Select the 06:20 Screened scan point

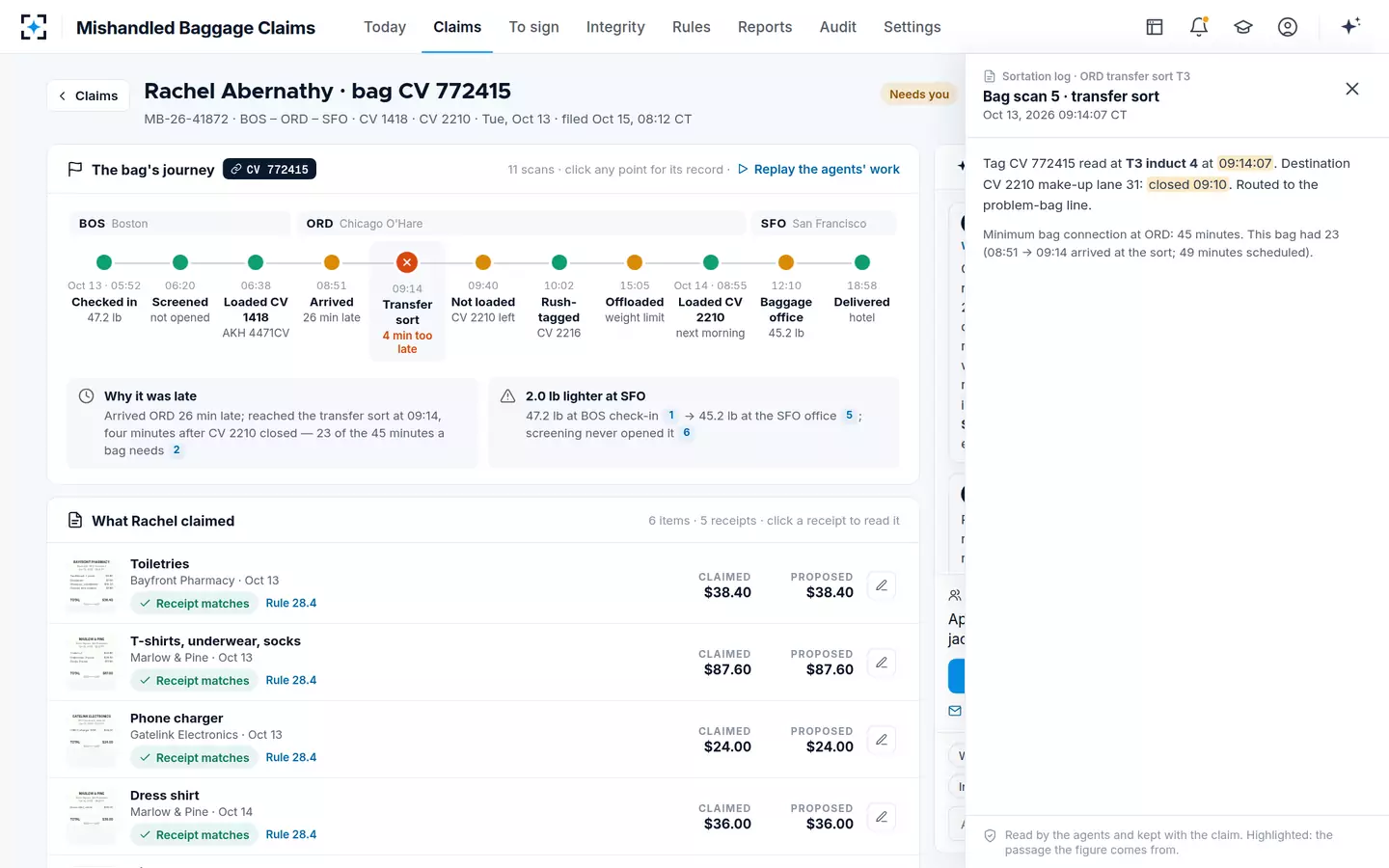click(179, 289)
